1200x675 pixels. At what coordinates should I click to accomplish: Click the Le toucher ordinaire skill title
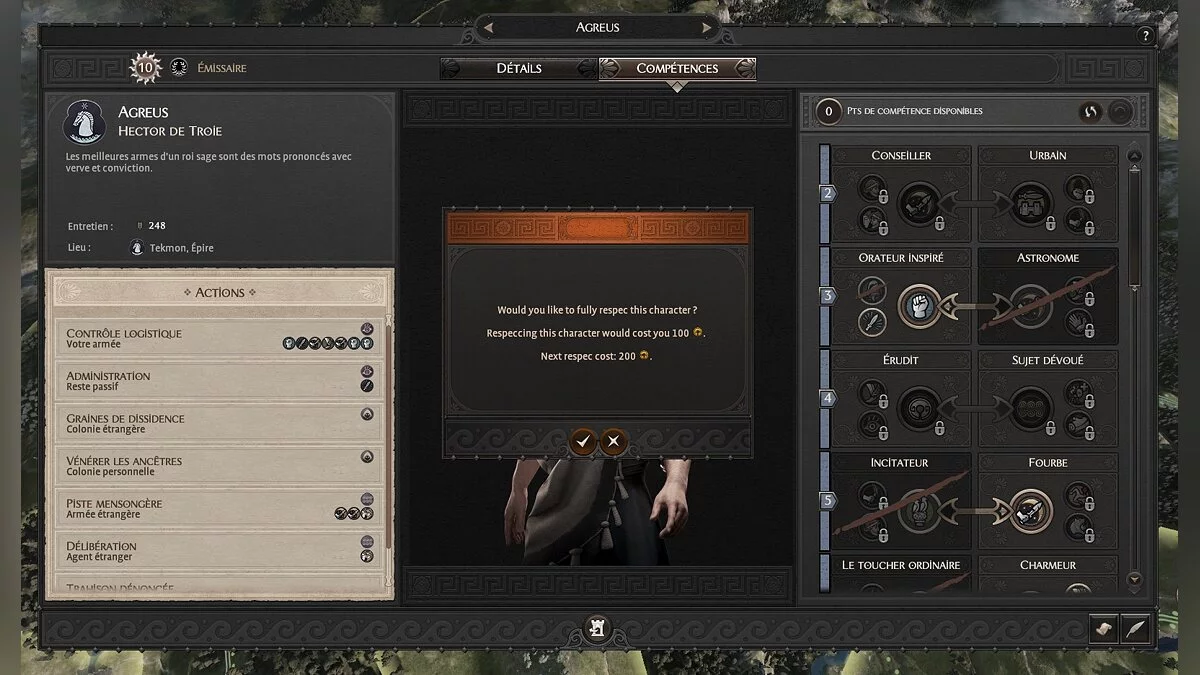click(901, 565)
